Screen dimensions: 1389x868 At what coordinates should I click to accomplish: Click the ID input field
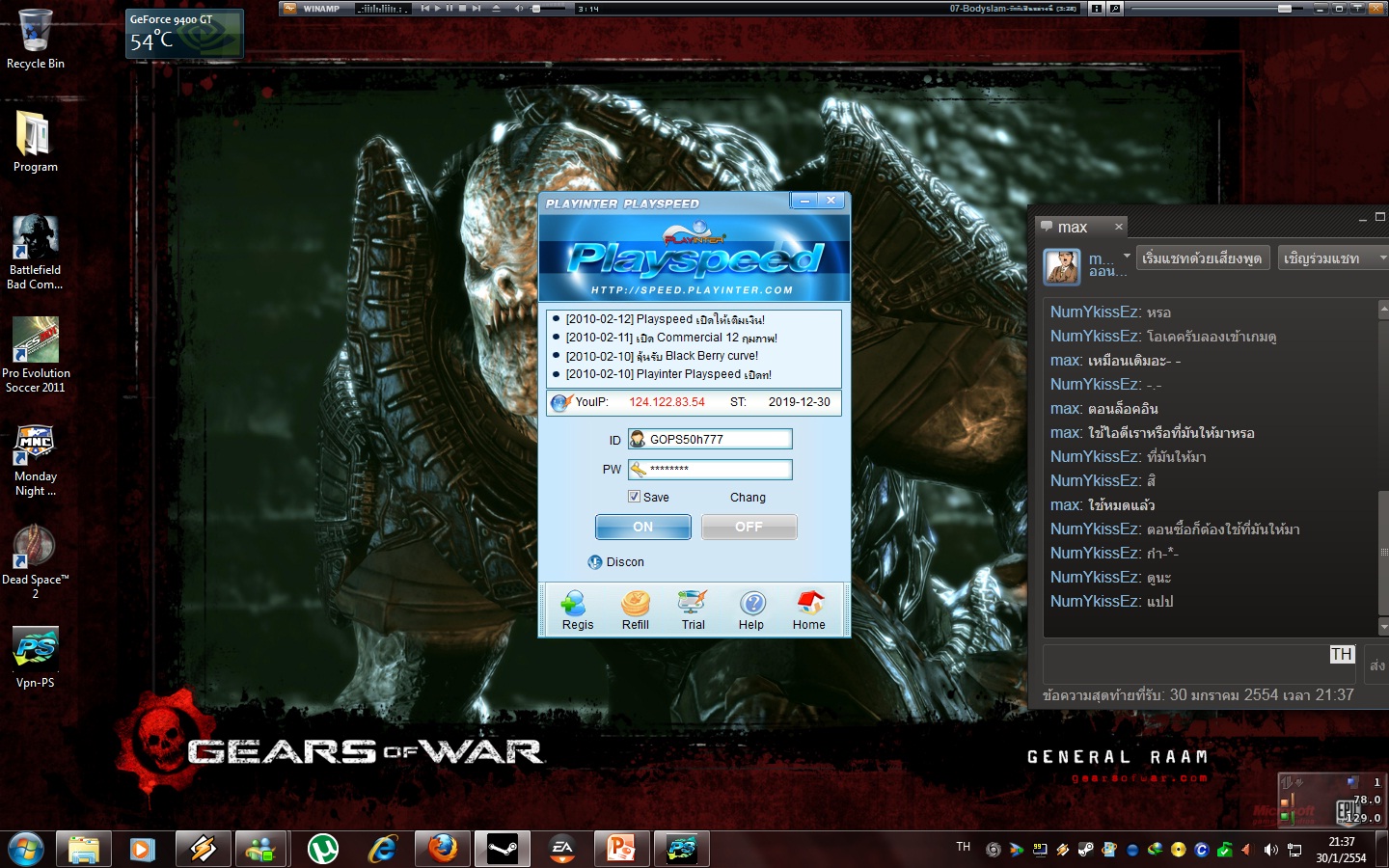pyautogui.click(x=710, y=439)
